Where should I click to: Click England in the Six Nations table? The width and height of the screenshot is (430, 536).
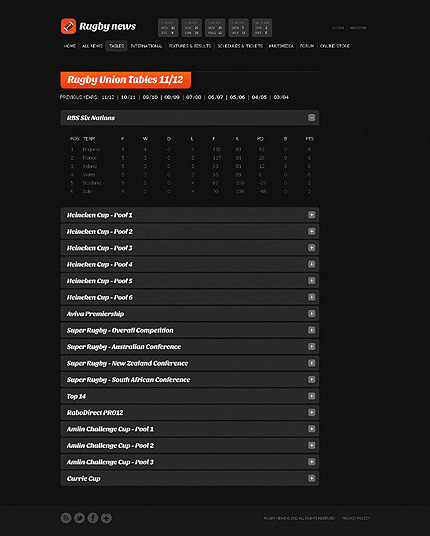(x=91, y=149)
